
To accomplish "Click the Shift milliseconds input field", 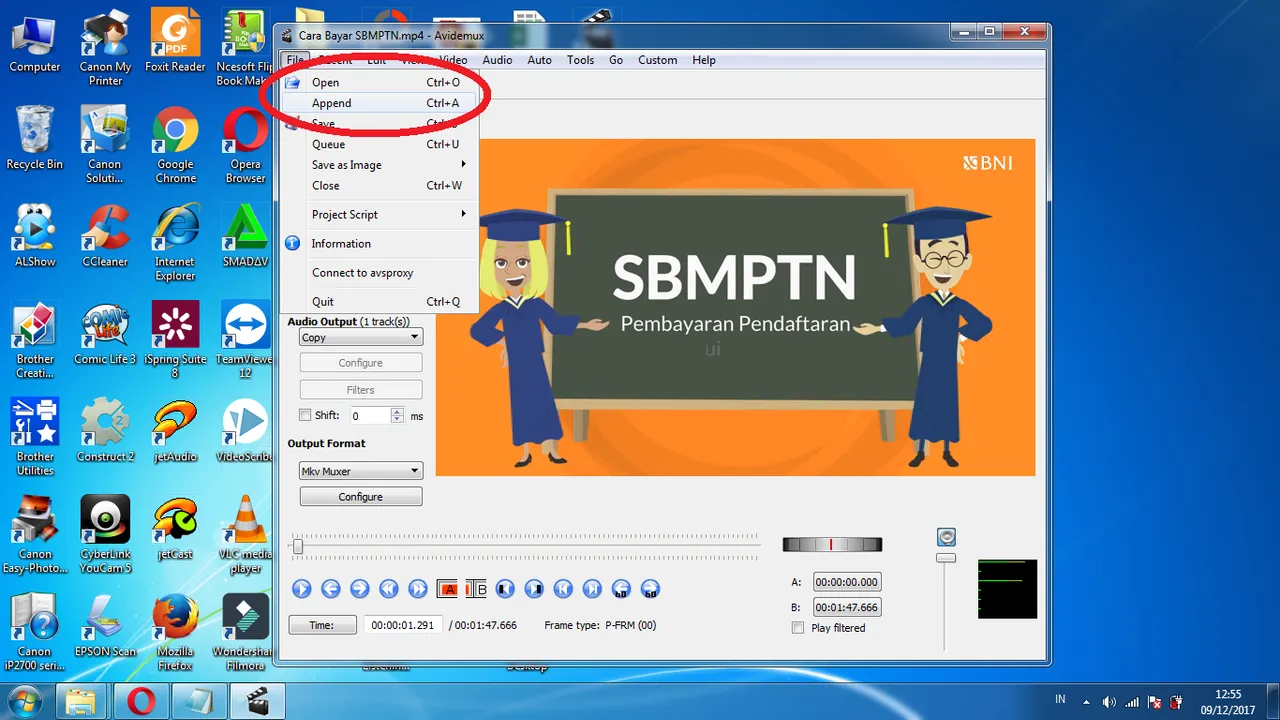I will [x=370, y=415].
